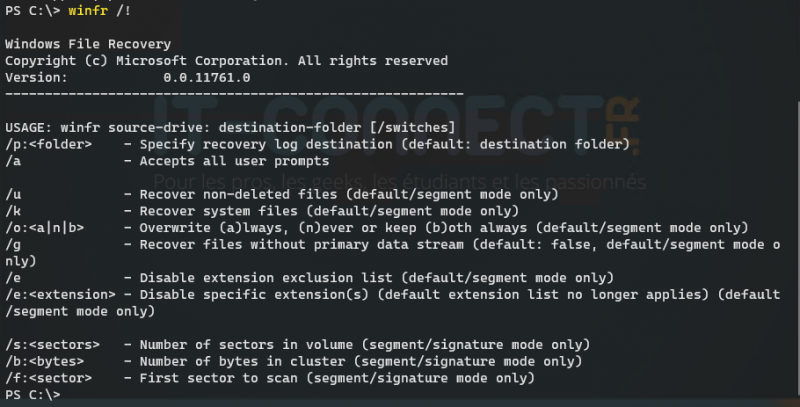Click the /k switch entry
The width and height of the screenshot is (800, 407).
point(13,211)
